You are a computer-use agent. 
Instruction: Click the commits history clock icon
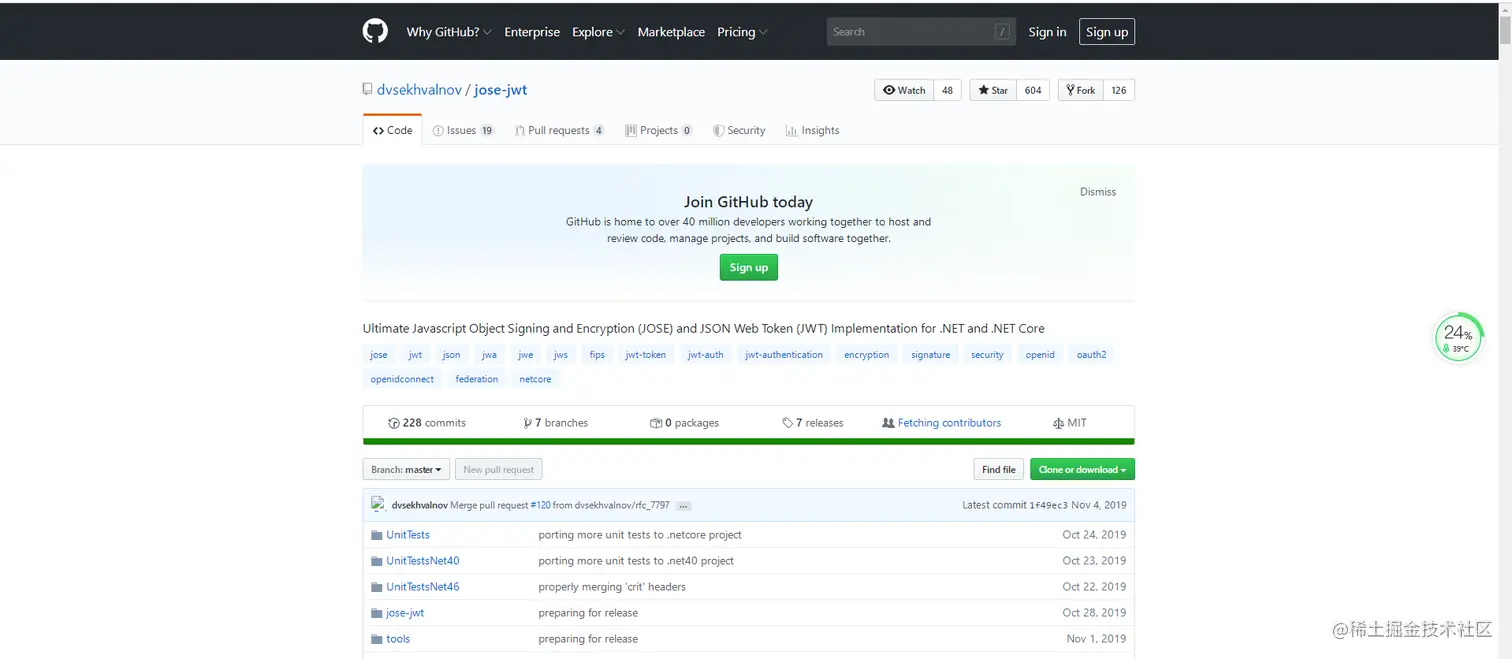[x=394, y=423]
